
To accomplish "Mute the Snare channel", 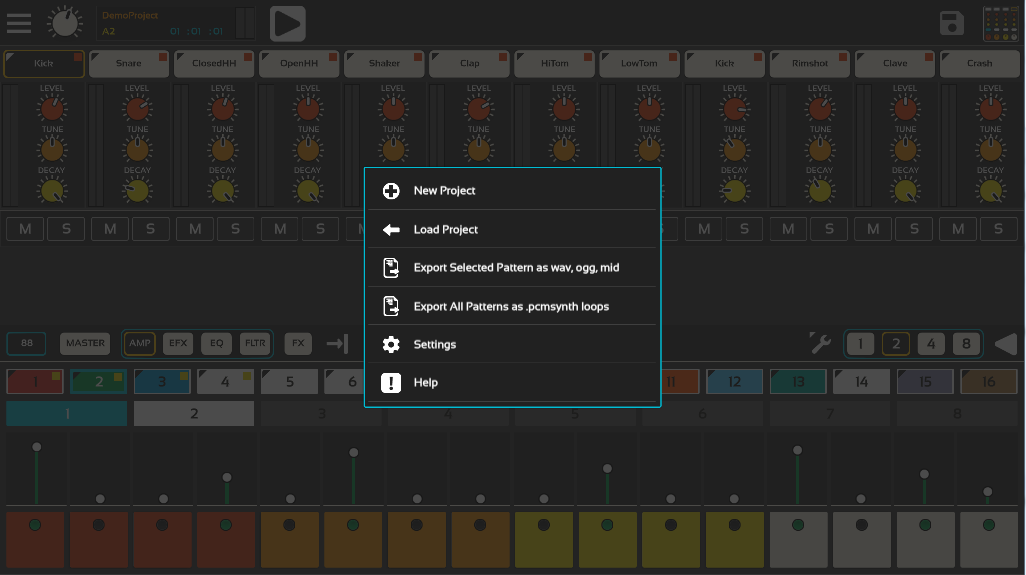I will pyautogui.click(x=110, y=229).
